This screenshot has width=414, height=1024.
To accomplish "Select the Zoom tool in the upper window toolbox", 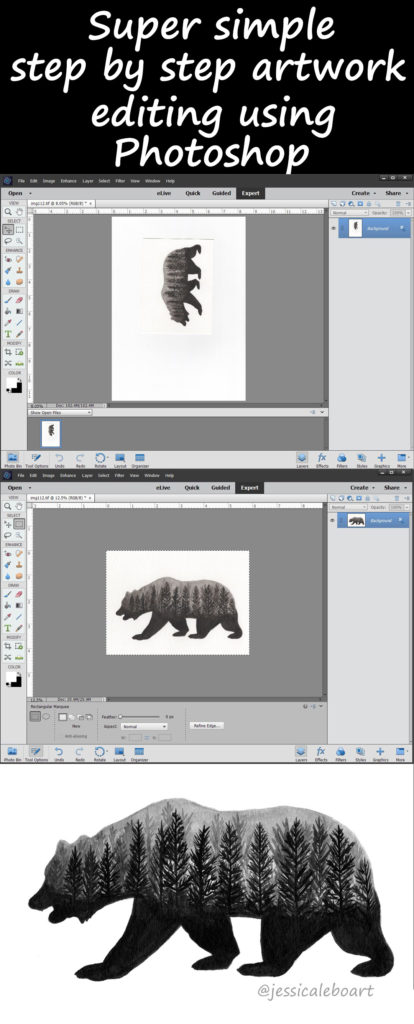I will pyautogui.click(x=8, y=212).
